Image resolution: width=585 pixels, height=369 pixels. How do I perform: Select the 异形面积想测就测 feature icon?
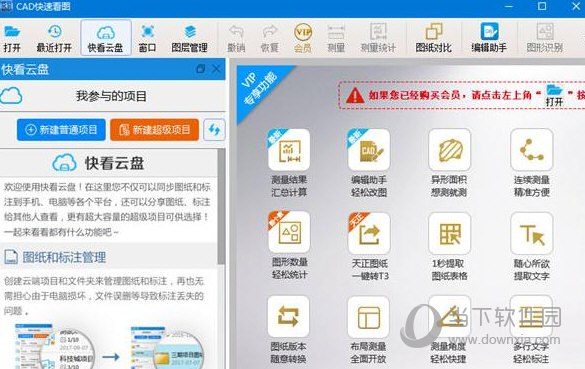click(450, 150)
